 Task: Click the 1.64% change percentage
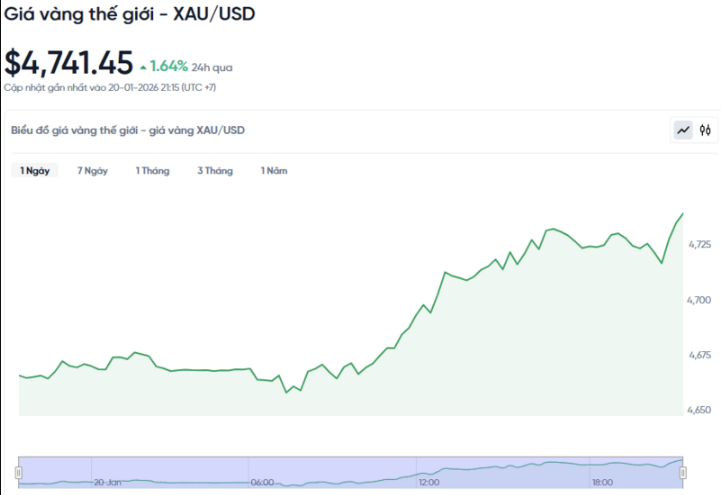pos(170,67)
